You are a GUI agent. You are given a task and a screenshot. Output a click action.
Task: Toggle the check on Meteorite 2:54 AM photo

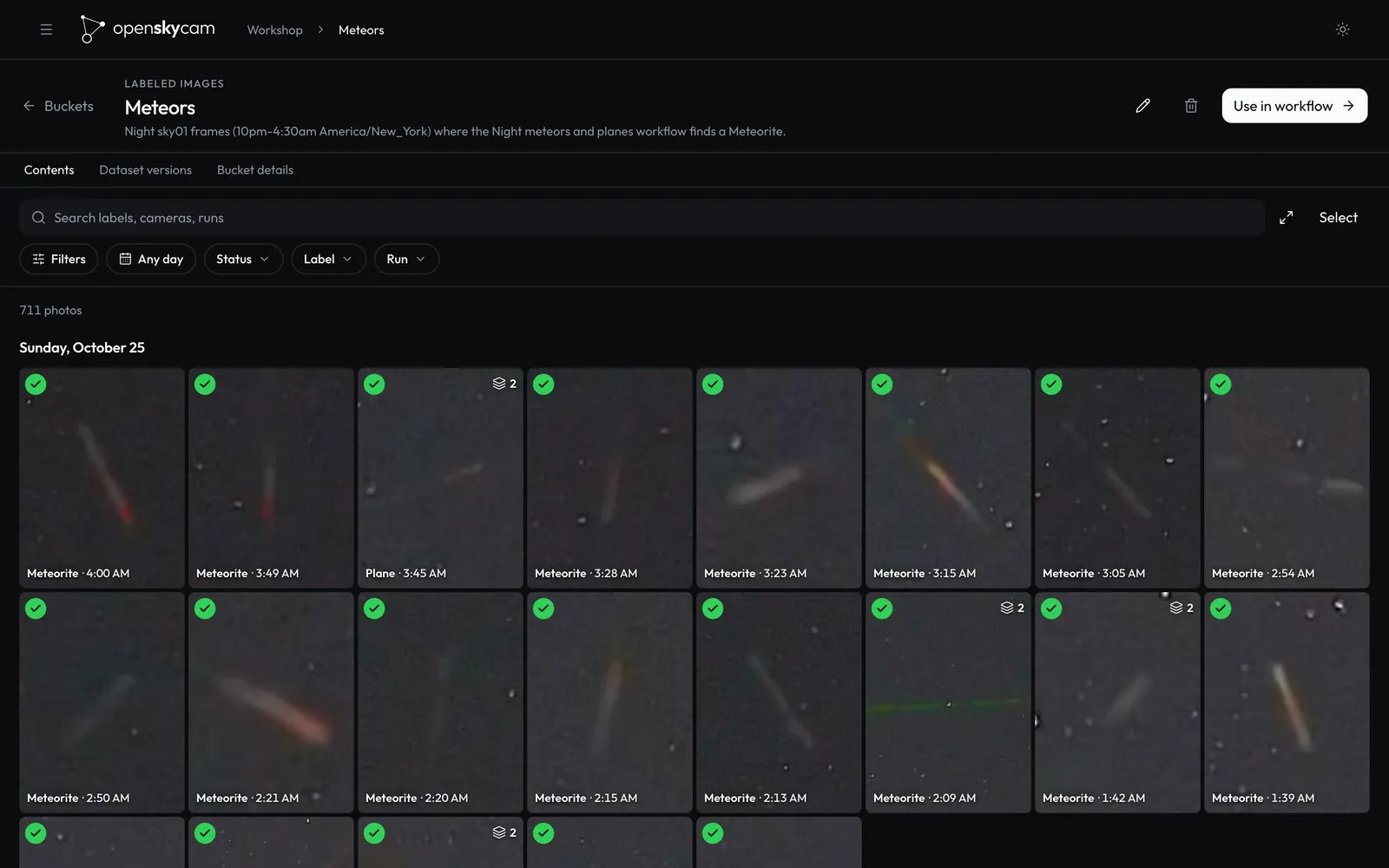(1221, 385)
